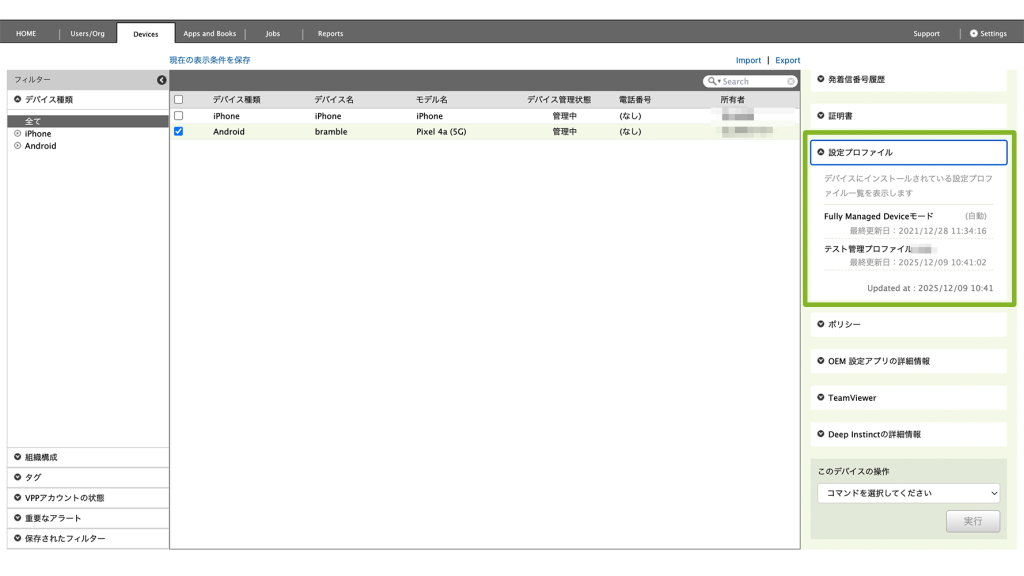Open the コマンドを選択してください dropdown

(x=908, y=493)
